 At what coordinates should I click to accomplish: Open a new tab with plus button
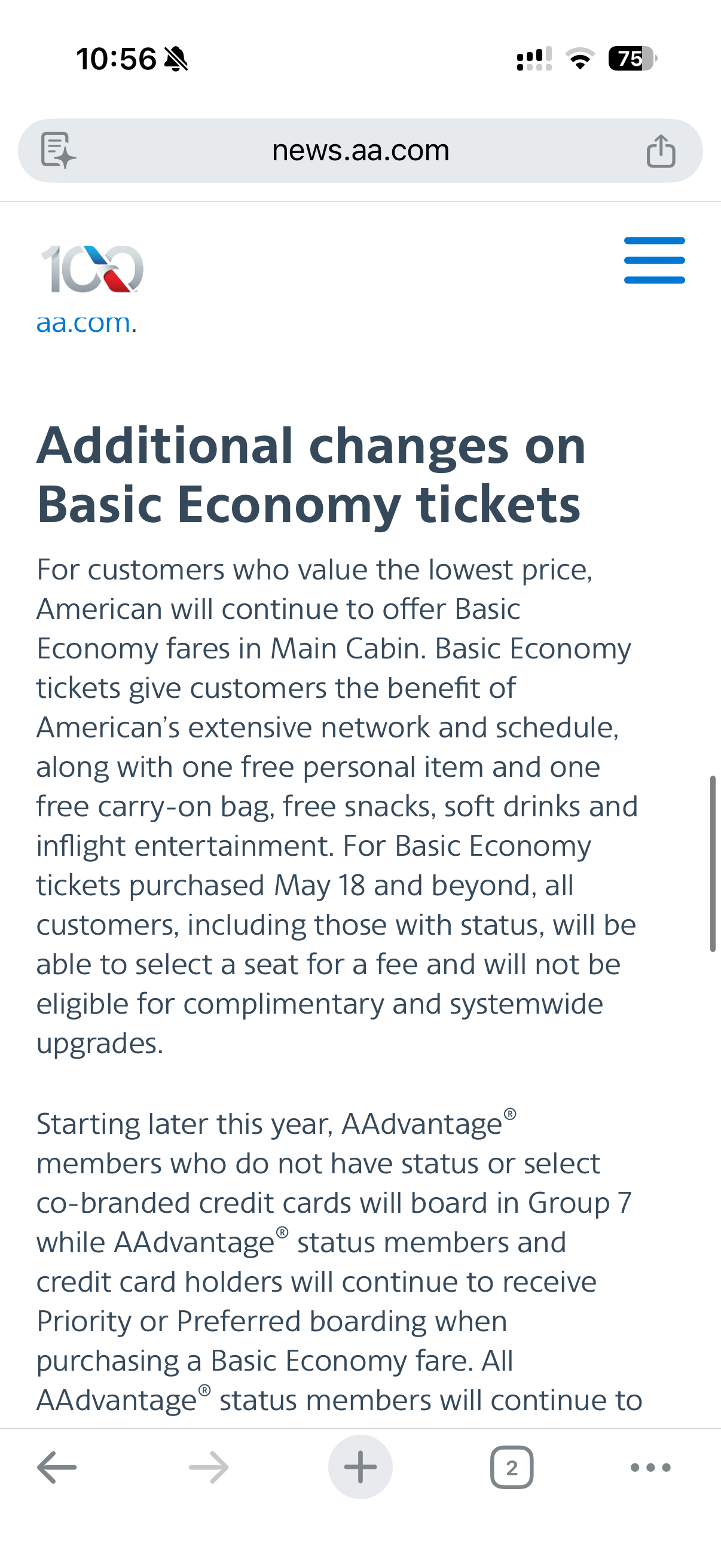(360, 1467)
